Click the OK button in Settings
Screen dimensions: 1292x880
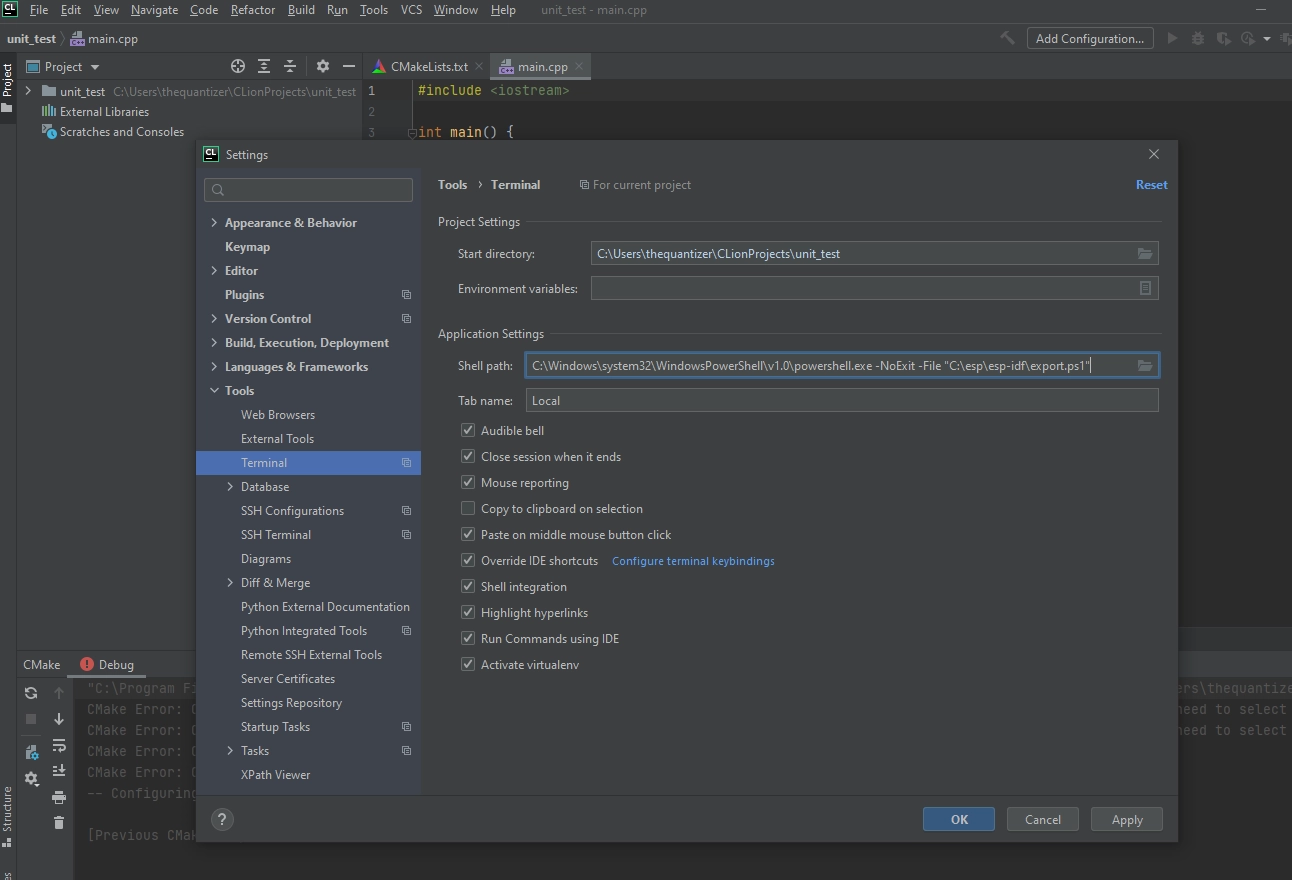click(959, 819)
